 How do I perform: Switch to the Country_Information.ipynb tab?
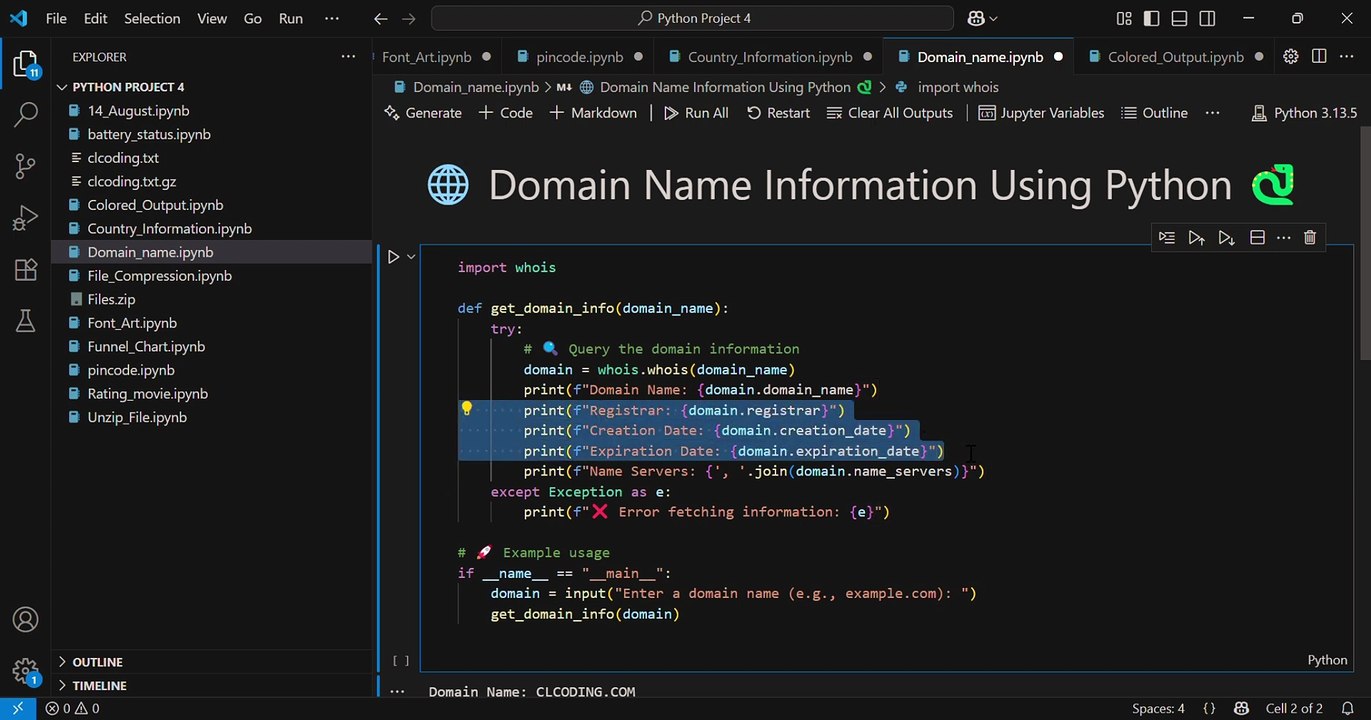pos(770,57)
